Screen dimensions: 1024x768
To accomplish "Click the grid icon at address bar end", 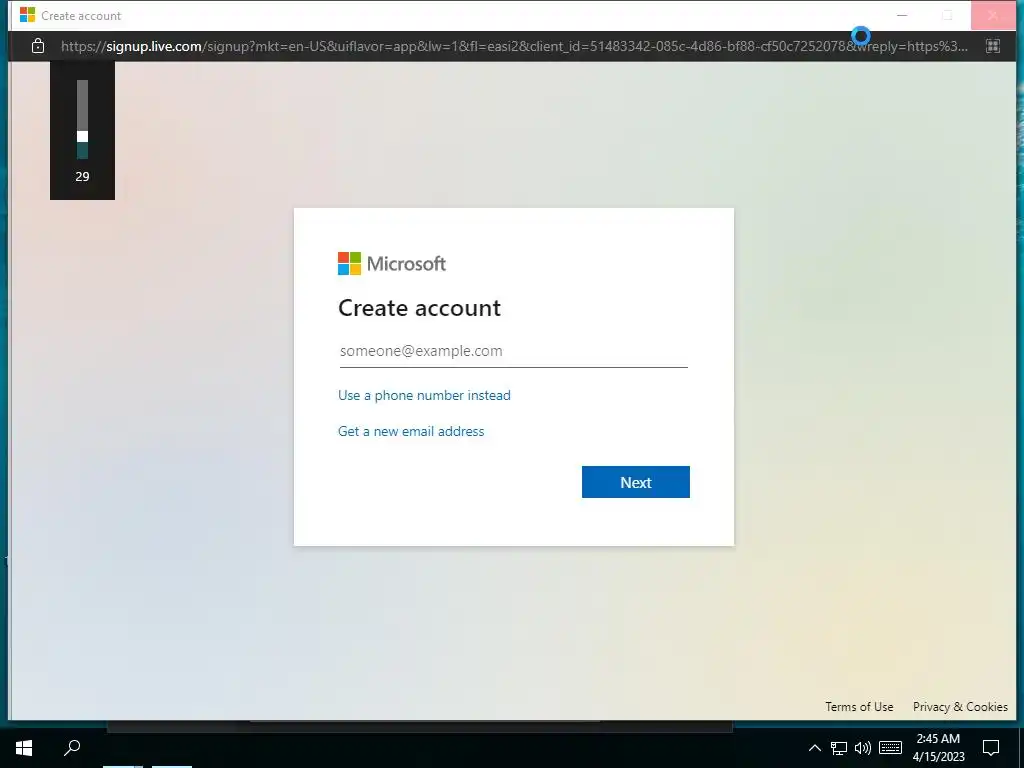I will tap(993, 46).
